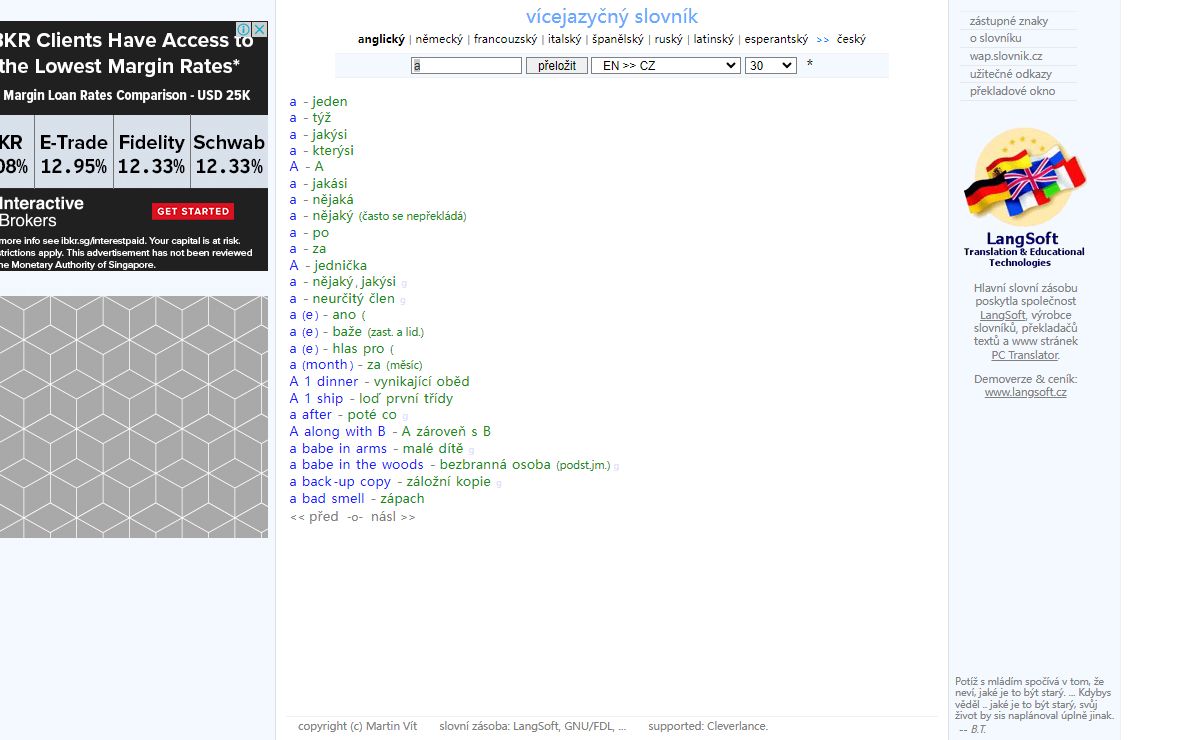Viewport: 1200px width, 740px height.
Task: Choose the 'španělský' language
Action: [618, 40]
